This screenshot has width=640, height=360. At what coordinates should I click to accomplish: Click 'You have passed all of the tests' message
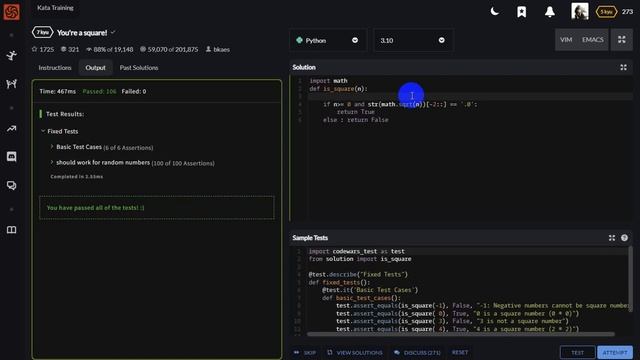96,208
